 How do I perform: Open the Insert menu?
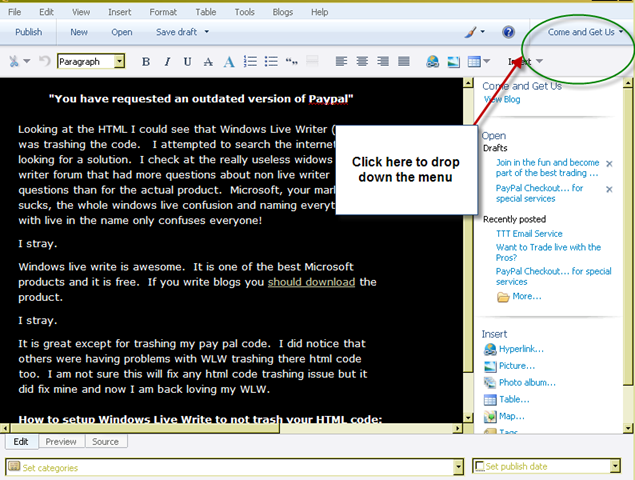119,12
